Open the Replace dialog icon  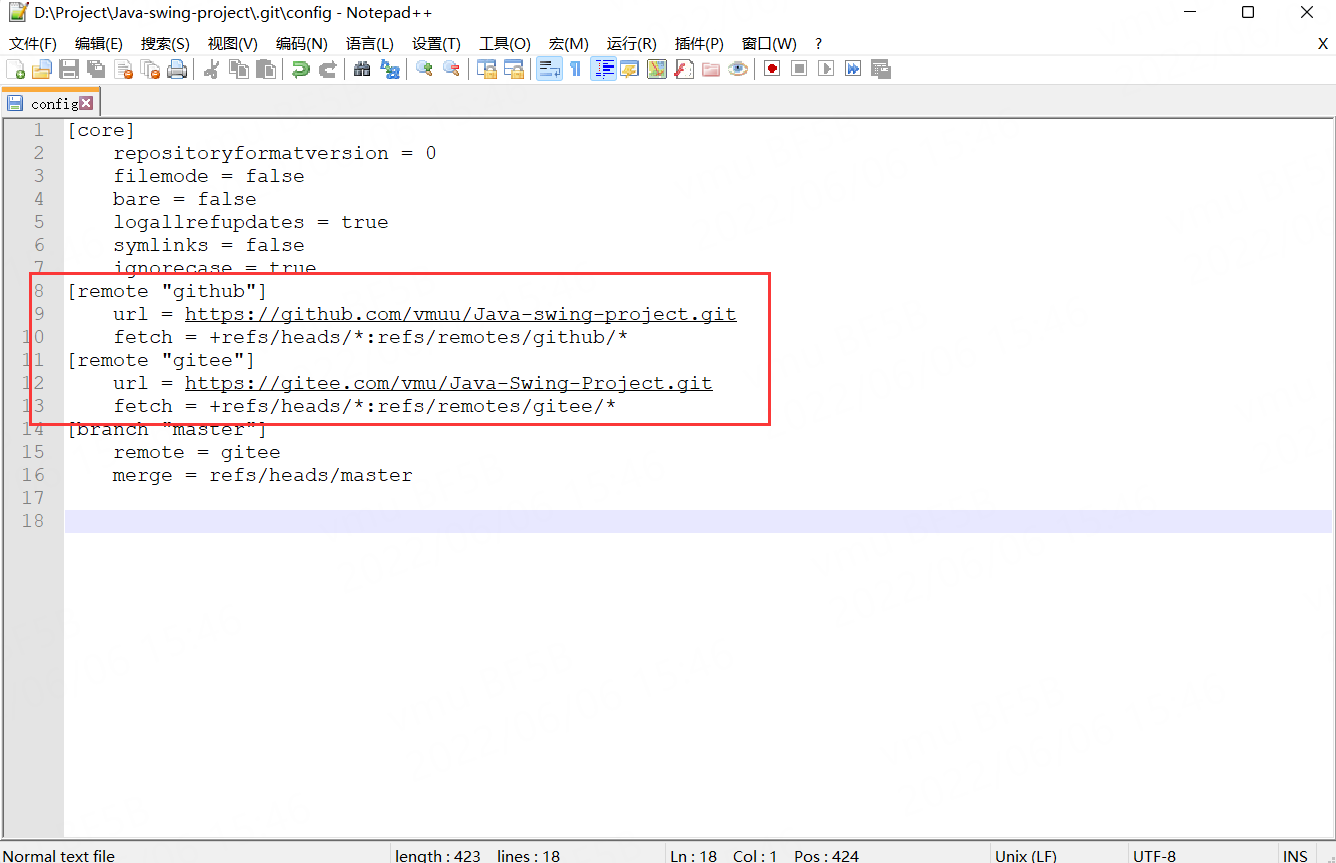[389, 69]
